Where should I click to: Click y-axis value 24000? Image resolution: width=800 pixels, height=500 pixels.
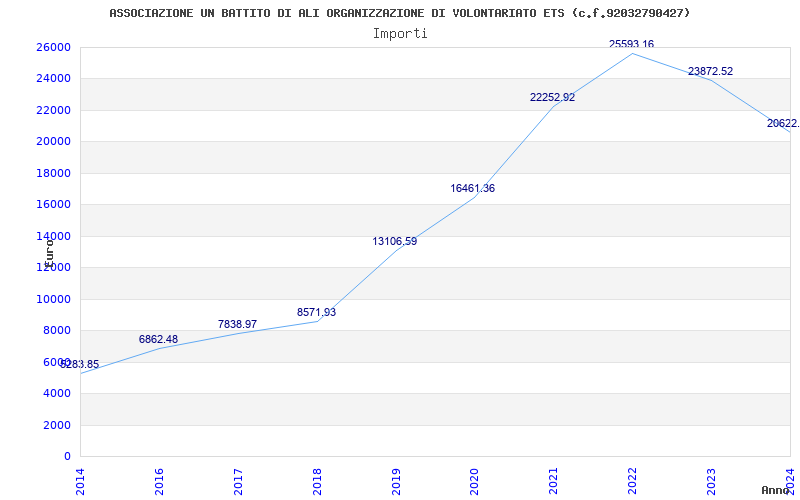(53, 79)
